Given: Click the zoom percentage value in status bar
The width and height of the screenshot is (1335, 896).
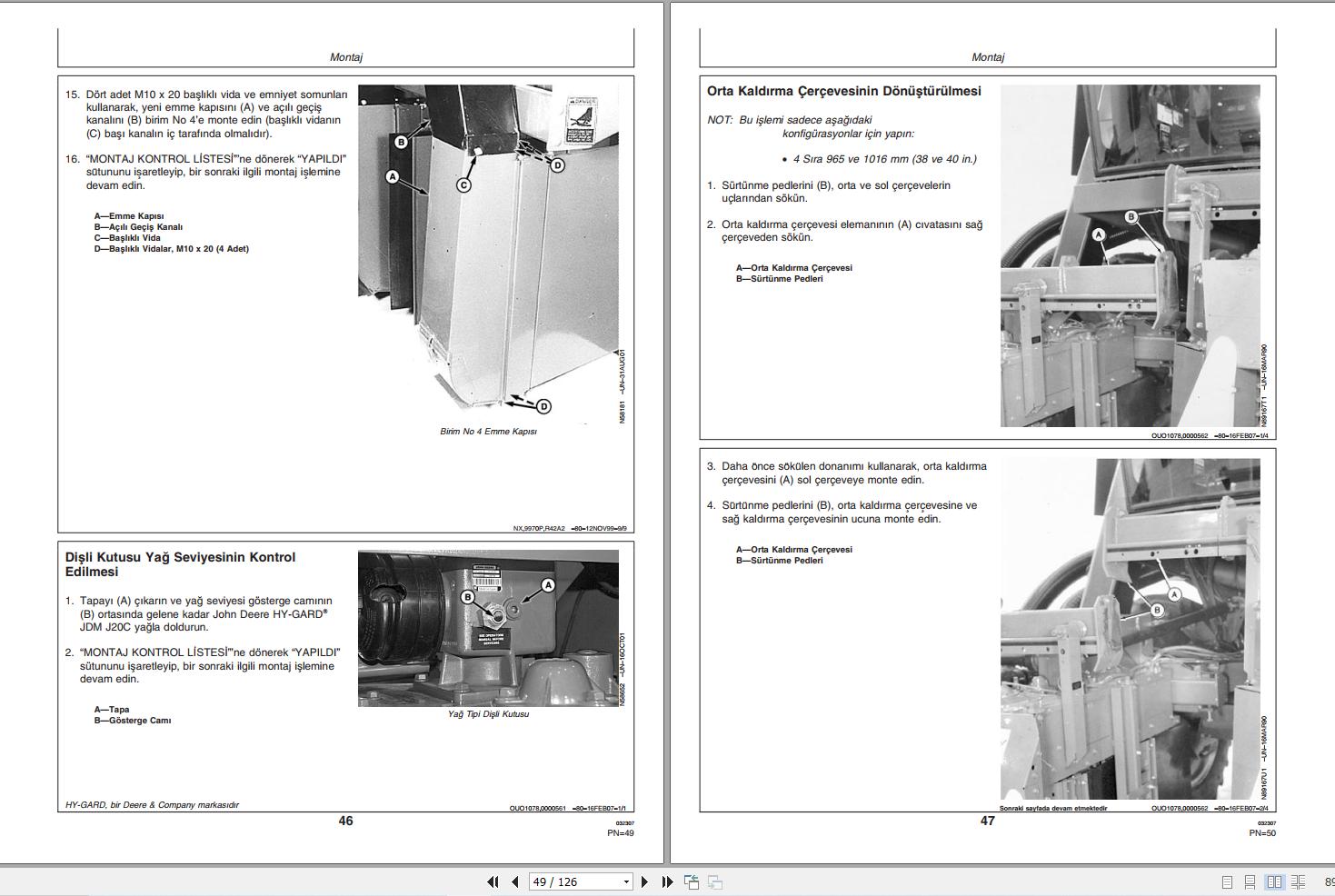Looking at the screenshot, I should 1329,881.
